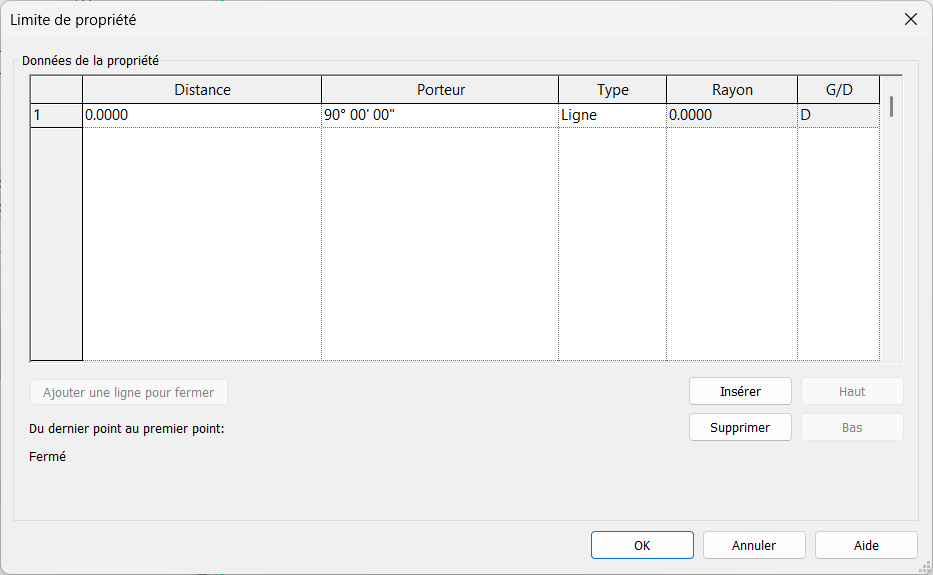
Task: Open the Type cell showing Ligne
Action: click(x=612, y=115)
